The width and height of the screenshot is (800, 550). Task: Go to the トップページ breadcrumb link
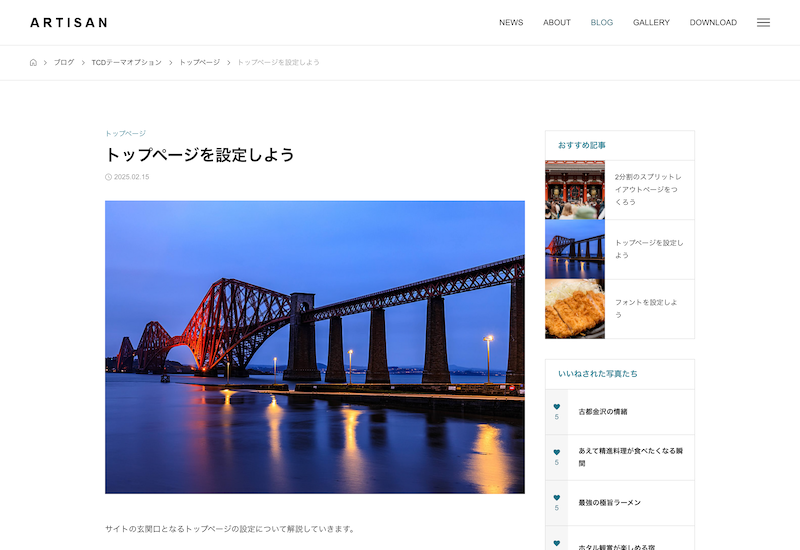point(199,62)
